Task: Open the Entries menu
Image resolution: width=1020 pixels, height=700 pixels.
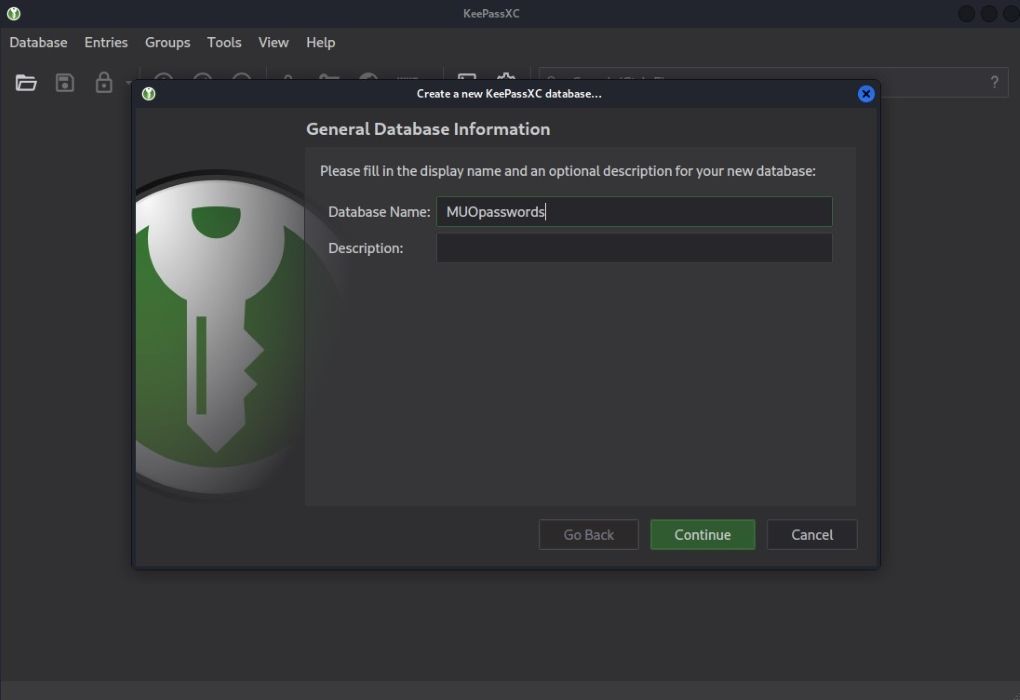Action: [106, 42]
